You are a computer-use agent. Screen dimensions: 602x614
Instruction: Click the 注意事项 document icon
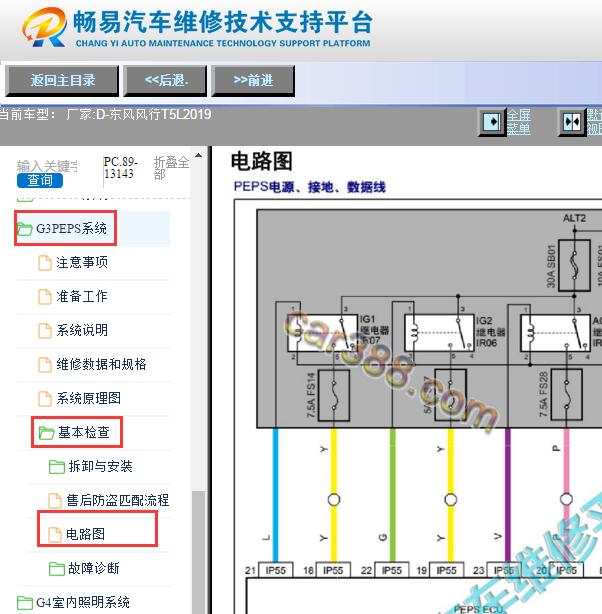(45, 263)
